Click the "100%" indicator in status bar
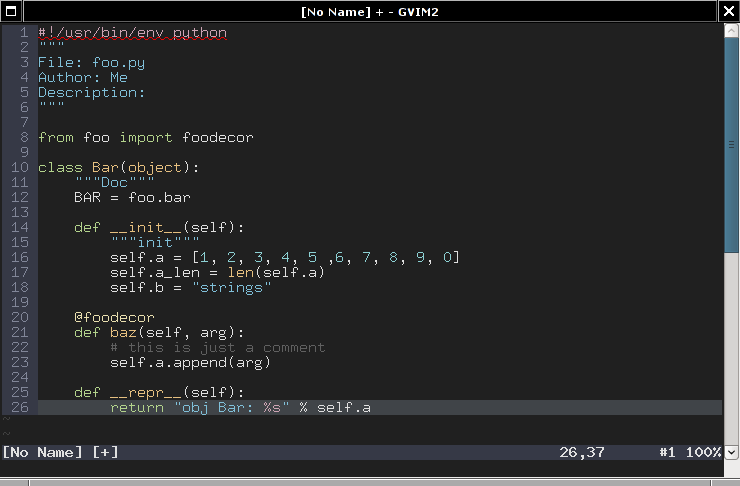 [703, 452]
